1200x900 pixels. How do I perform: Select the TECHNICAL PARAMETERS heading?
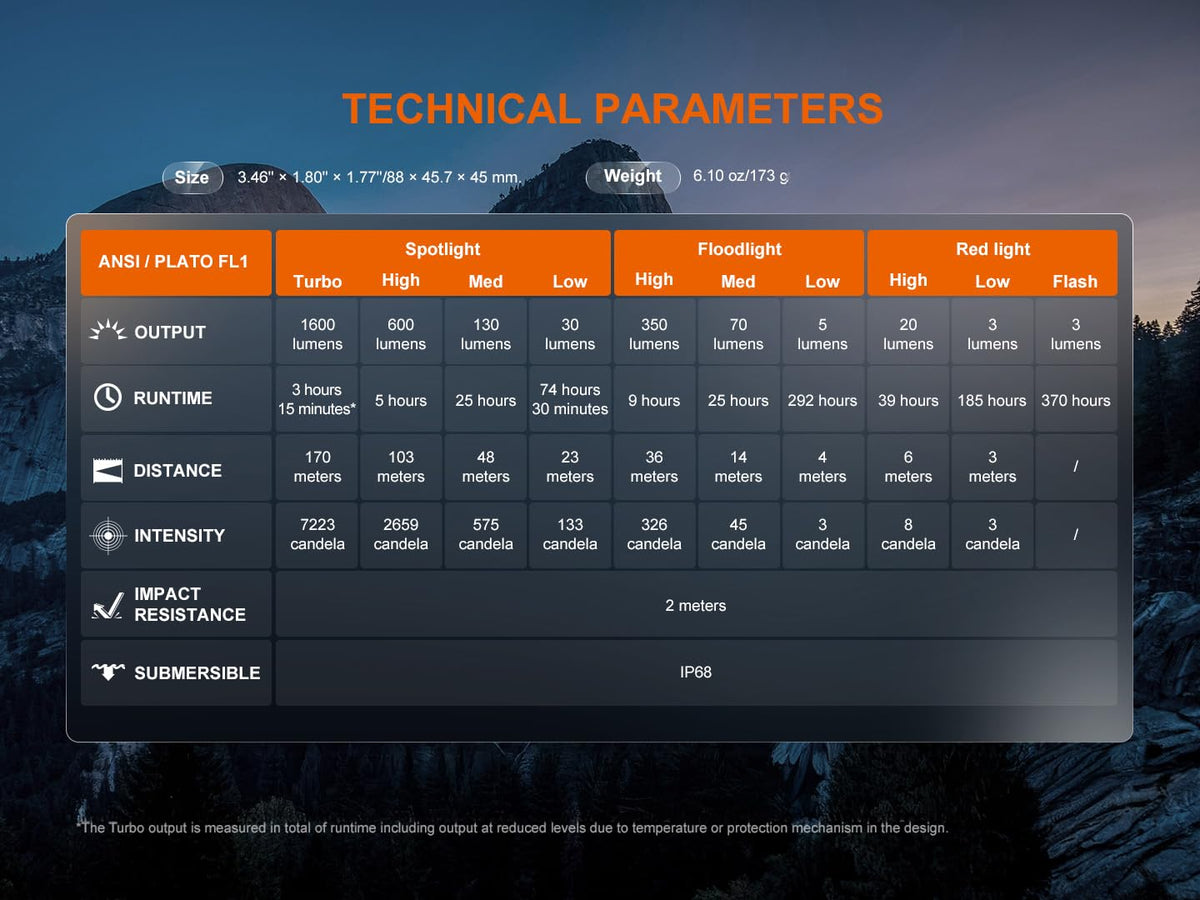click(613, 108)
